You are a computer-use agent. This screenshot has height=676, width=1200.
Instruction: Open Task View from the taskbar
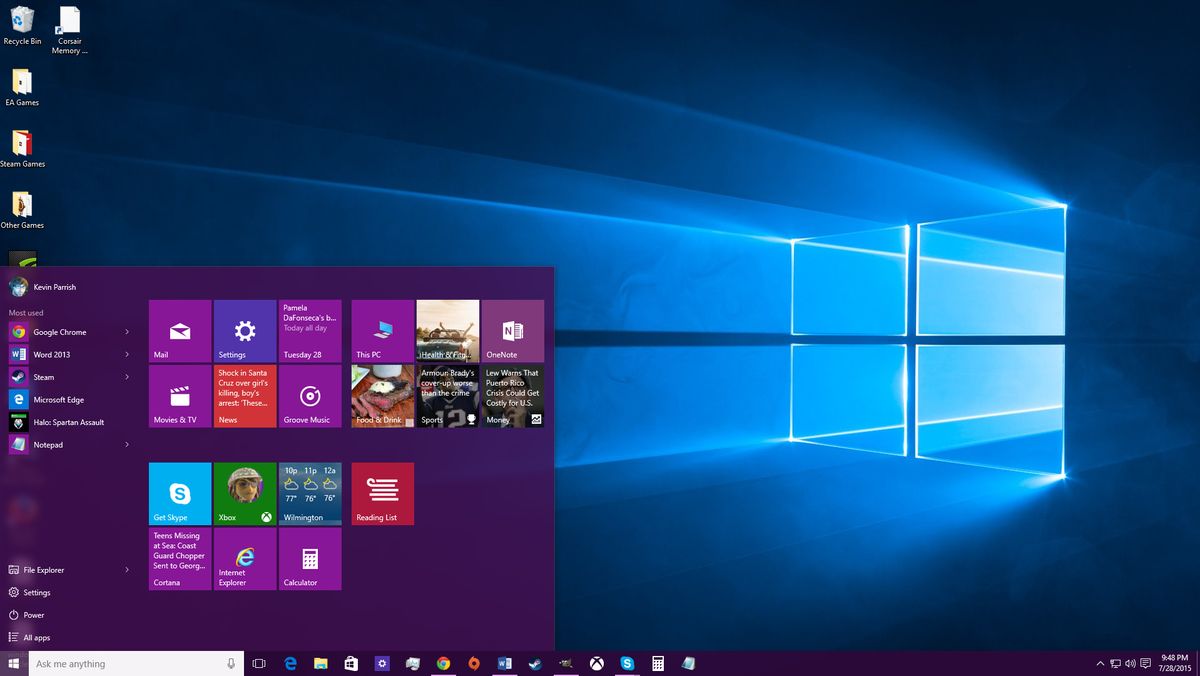pyautogui.click(x=259, y=662)
